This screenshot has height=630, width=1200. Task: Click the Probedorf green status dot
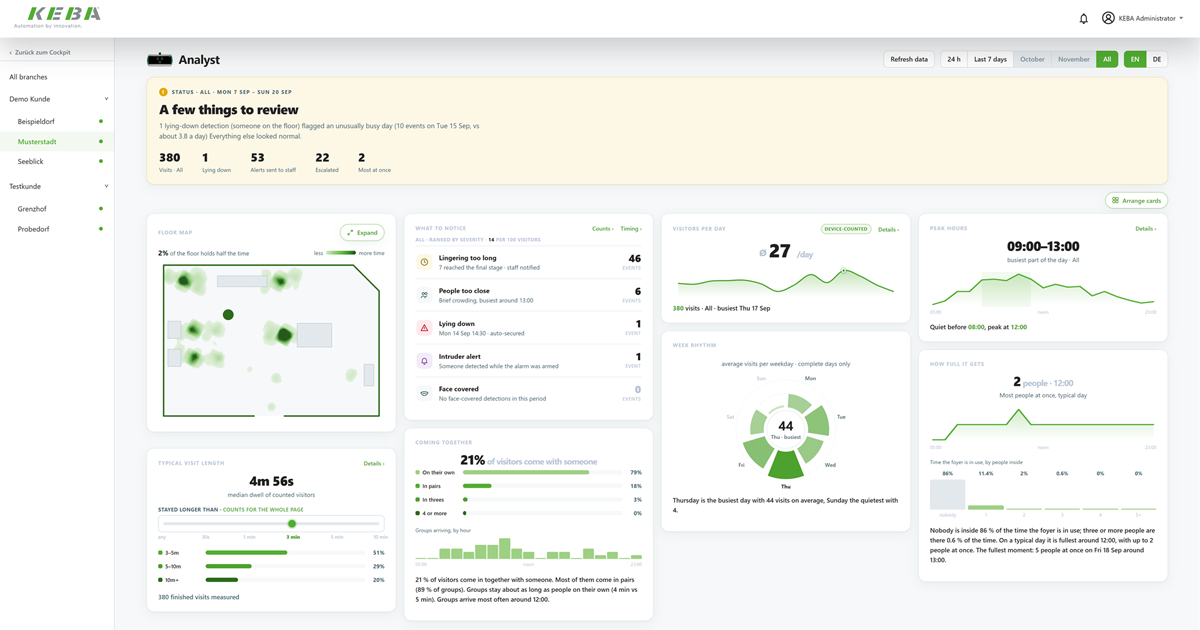click(101, 229)
